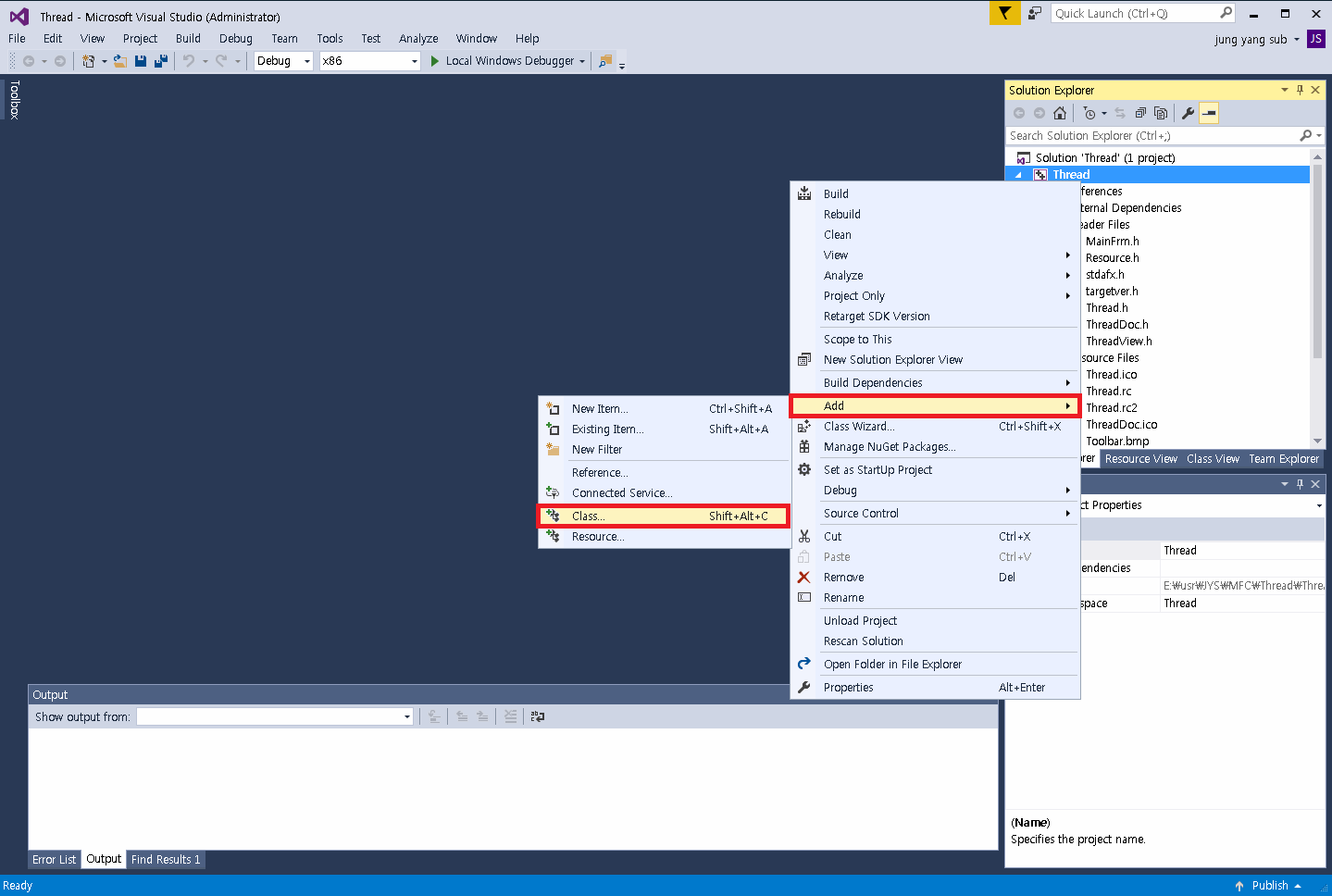
Task: Toggle Preview Selected Items in Solution Explorer
Action: (1209, 113)
